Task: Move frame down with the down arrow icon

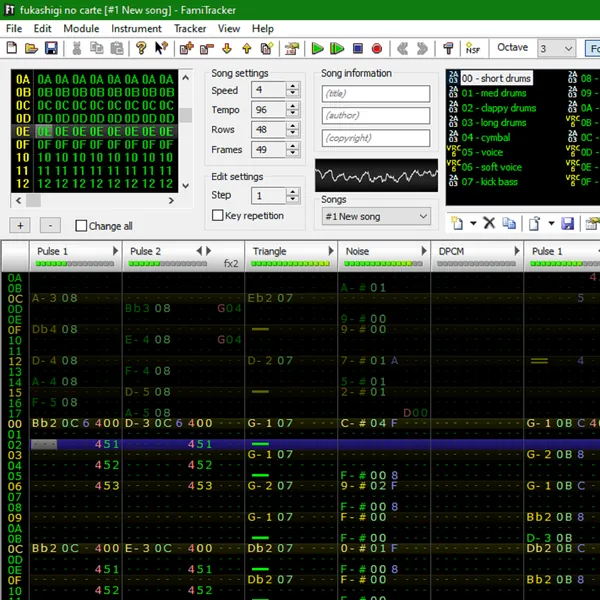Action: click(x=227, y=48)
